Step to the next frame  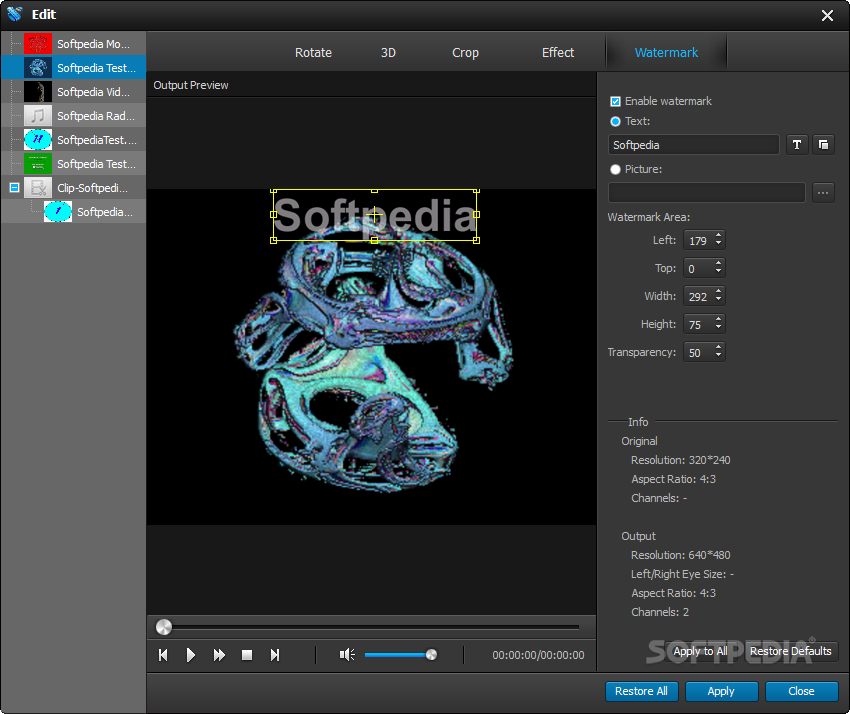275,655
